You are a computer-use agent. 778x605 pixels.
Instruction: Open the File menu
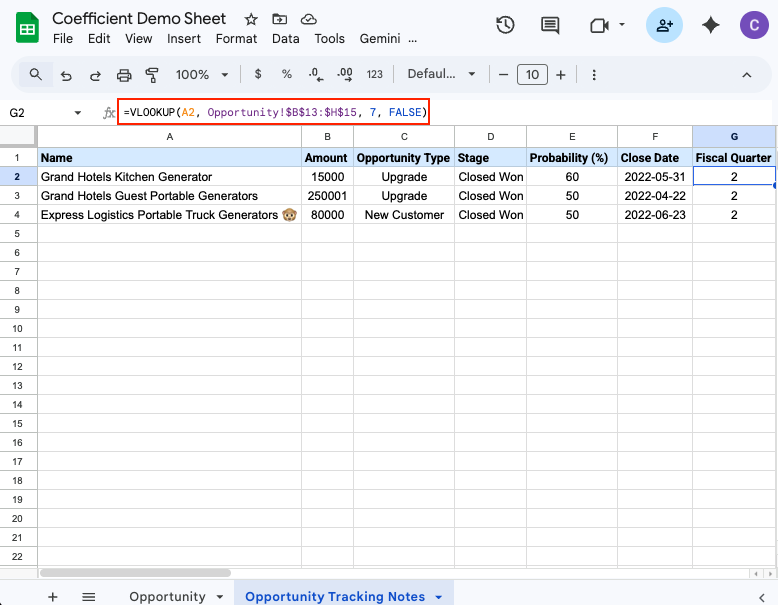63,39
